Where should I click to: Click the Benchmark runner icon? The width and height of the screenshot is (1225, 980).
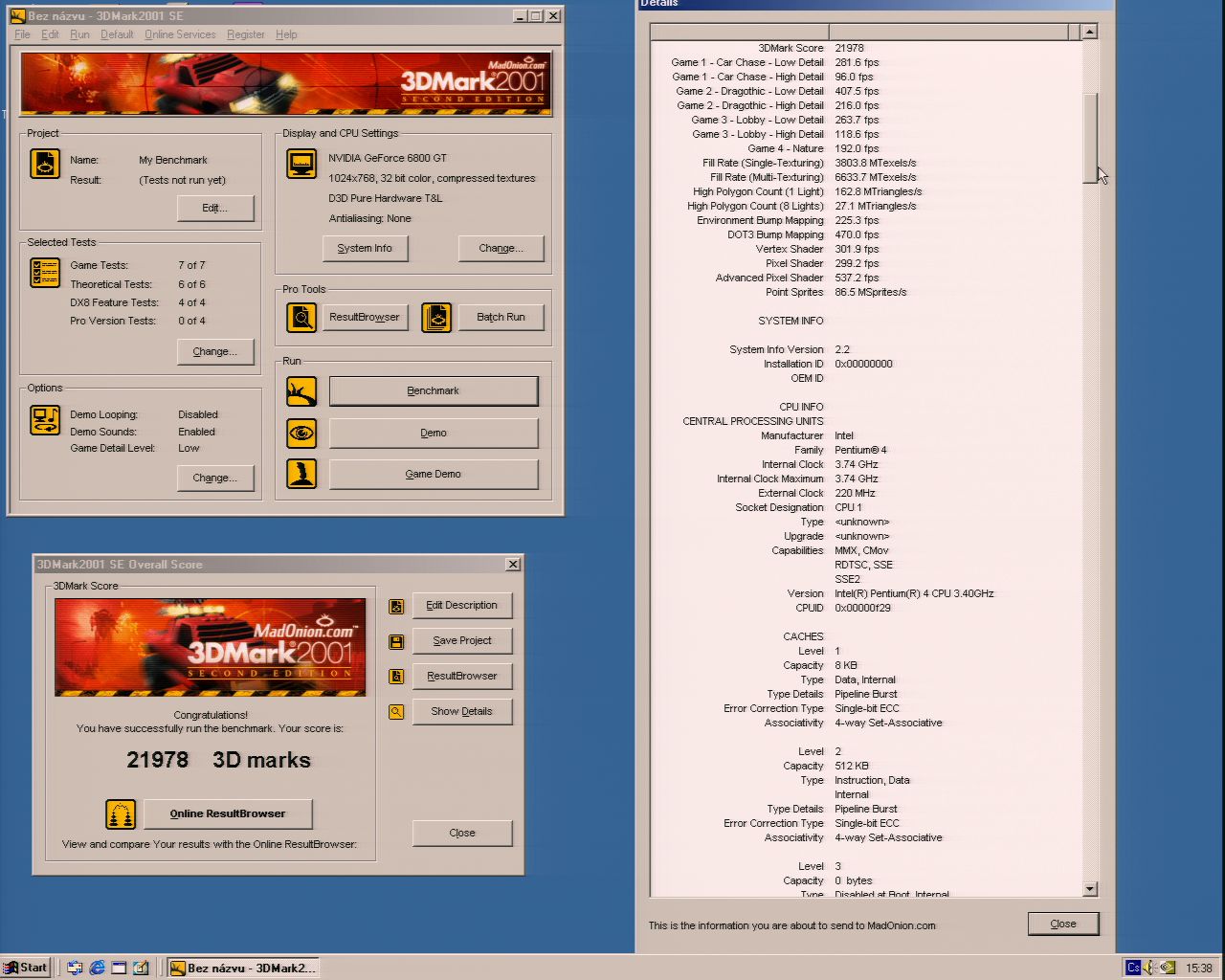[x=301, y=390]
